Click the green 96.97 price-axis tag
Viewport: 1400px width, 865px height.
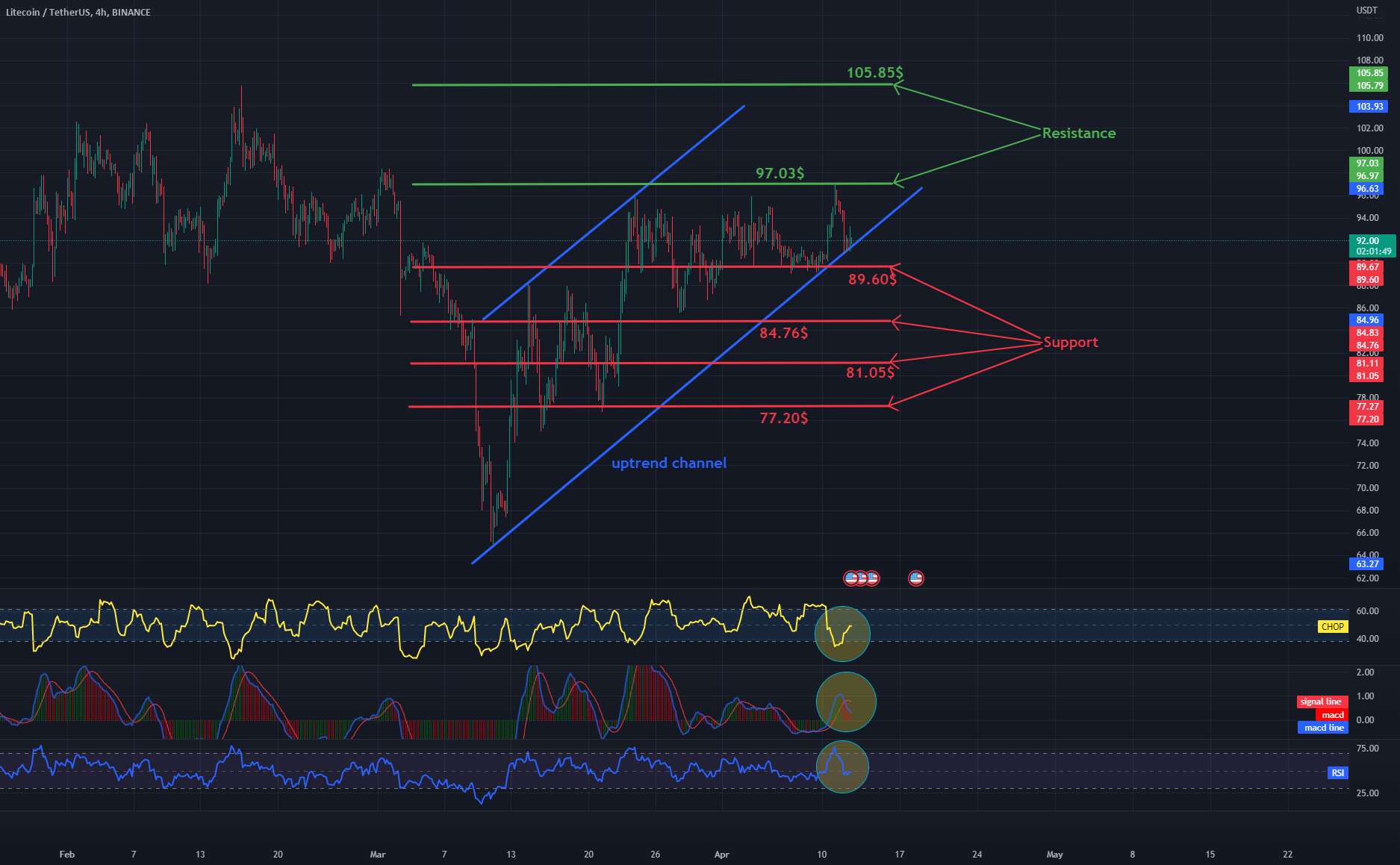click(x=1368, y=176)
